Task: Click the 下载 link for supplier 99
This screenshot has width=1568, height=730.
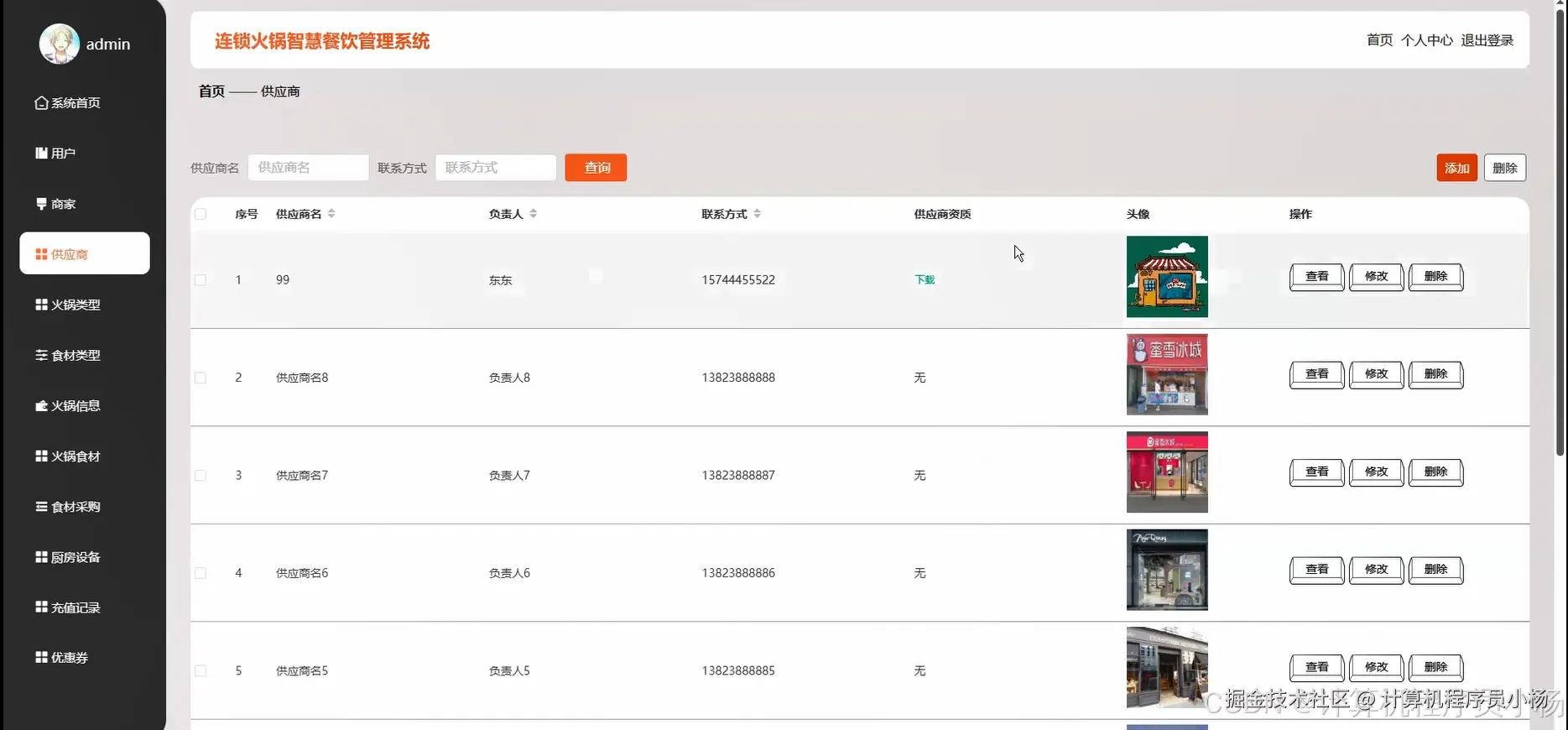Action: tap(925, 280)
